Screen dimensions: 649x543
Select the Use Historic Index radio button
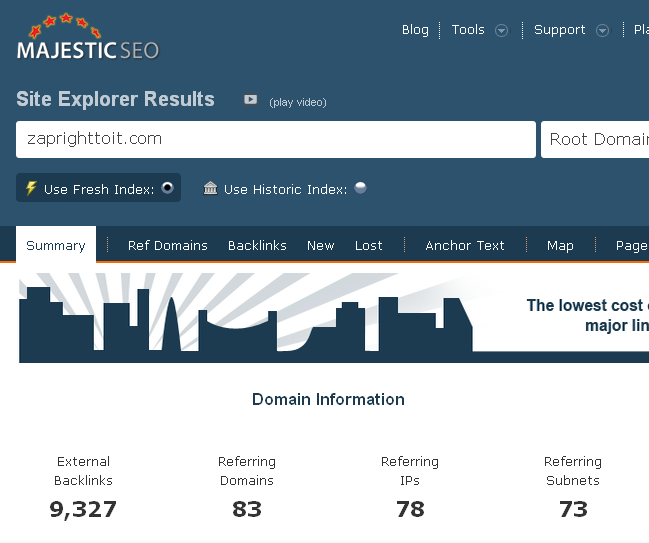pos(360,187)
